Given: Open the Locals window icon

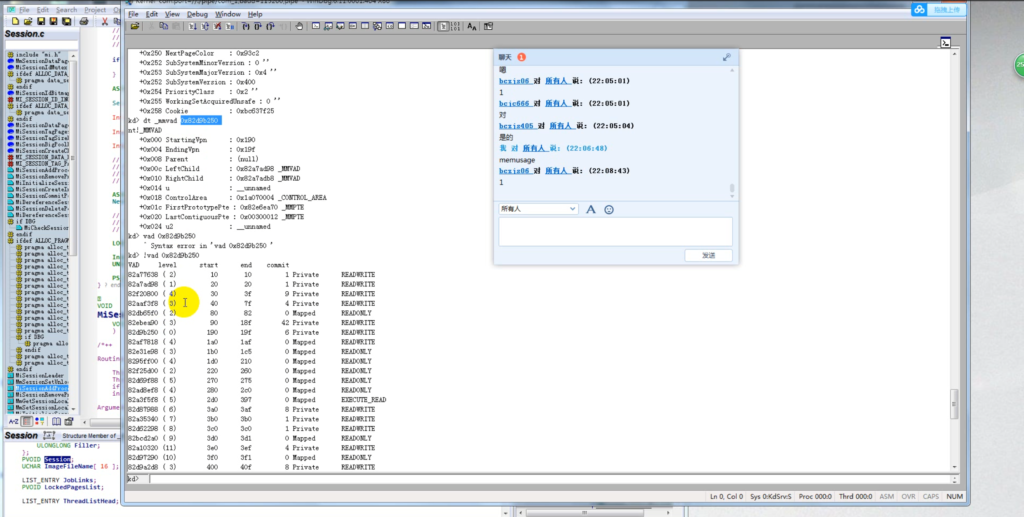Looking at the screenshot, I should [340, 26].
